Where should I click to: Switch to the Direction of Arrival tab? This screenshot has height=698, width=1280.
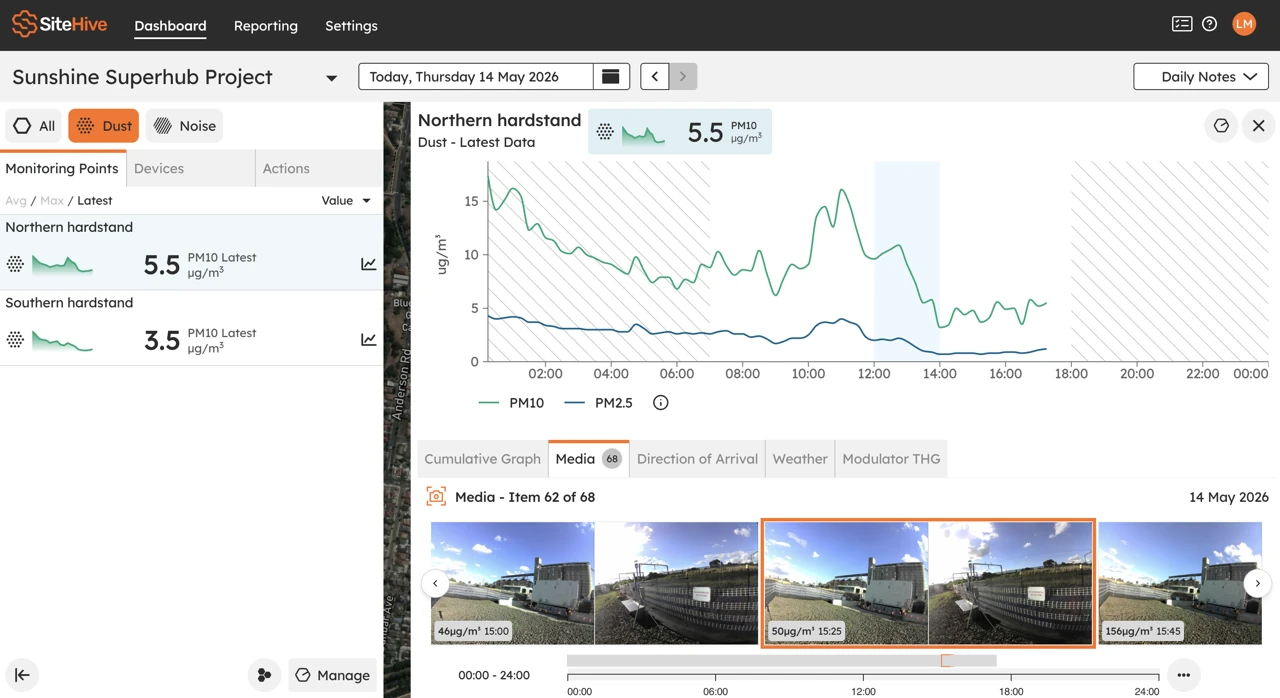[697, 459]
